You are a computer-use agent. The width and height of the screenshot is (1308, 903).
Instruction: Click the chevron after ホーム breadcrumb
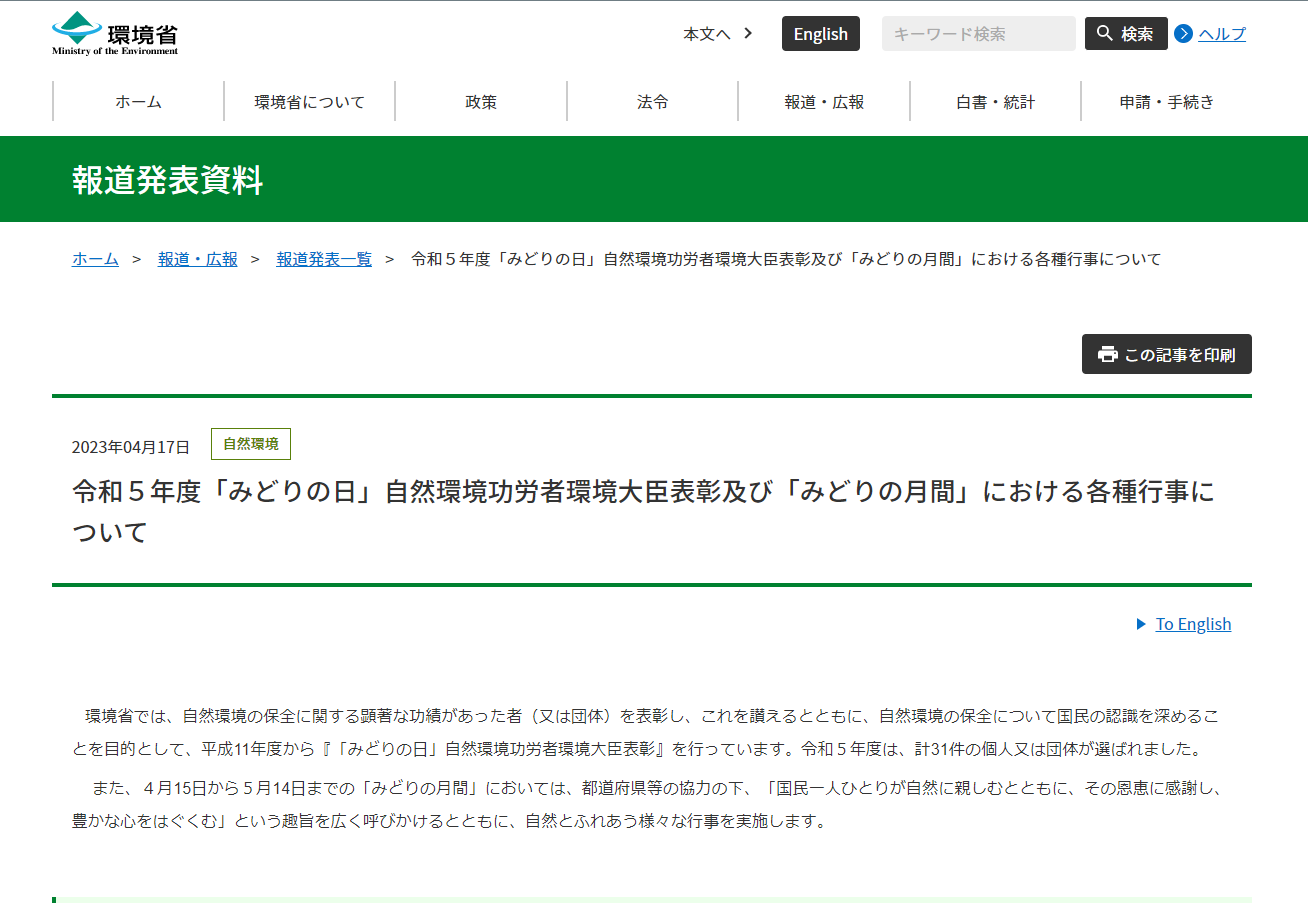[135, 259]
